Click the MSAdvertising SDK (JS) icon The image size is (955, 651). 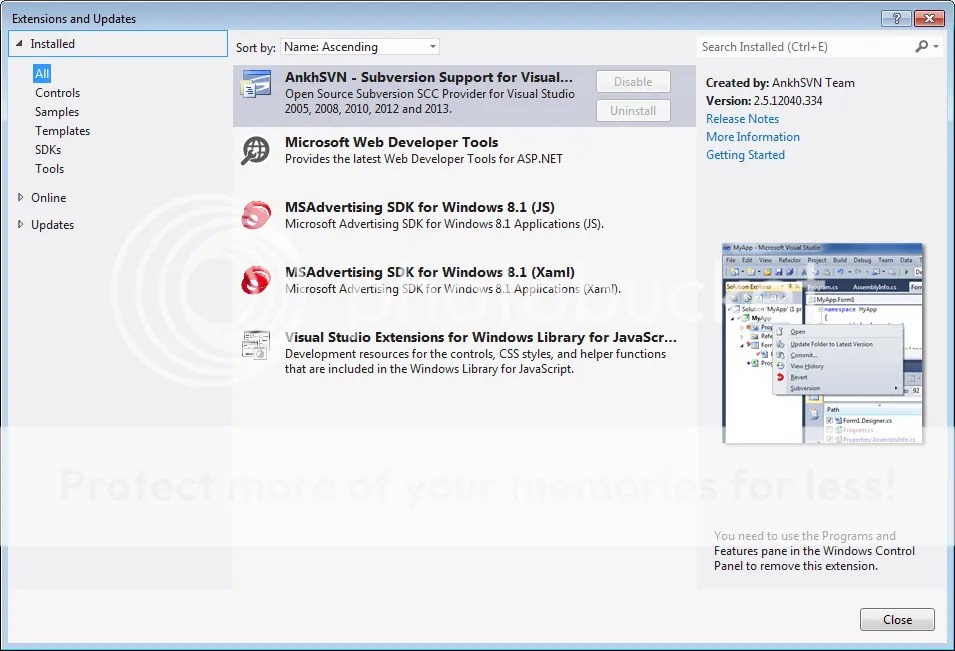pos(256,215)
